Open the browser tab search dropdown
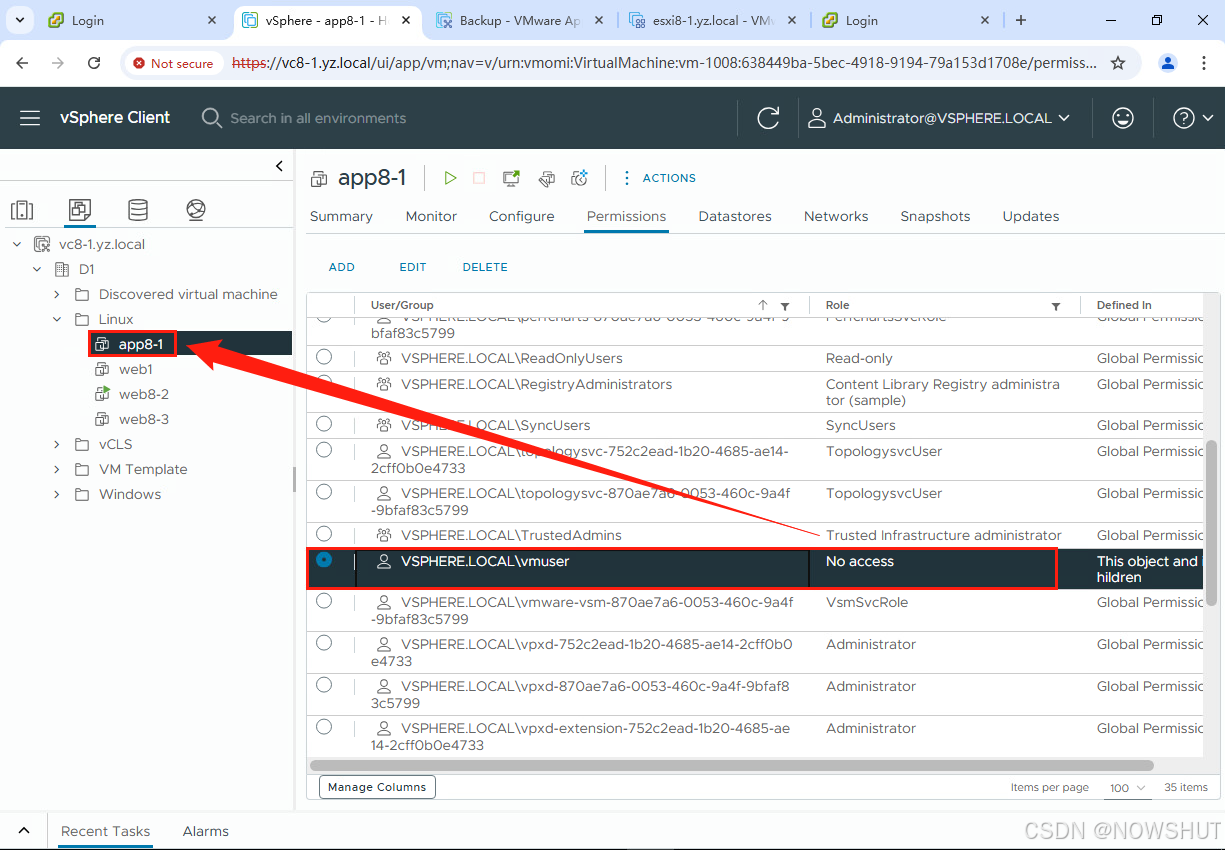This screenshot has height=850, width=1225. click(22, 20)
